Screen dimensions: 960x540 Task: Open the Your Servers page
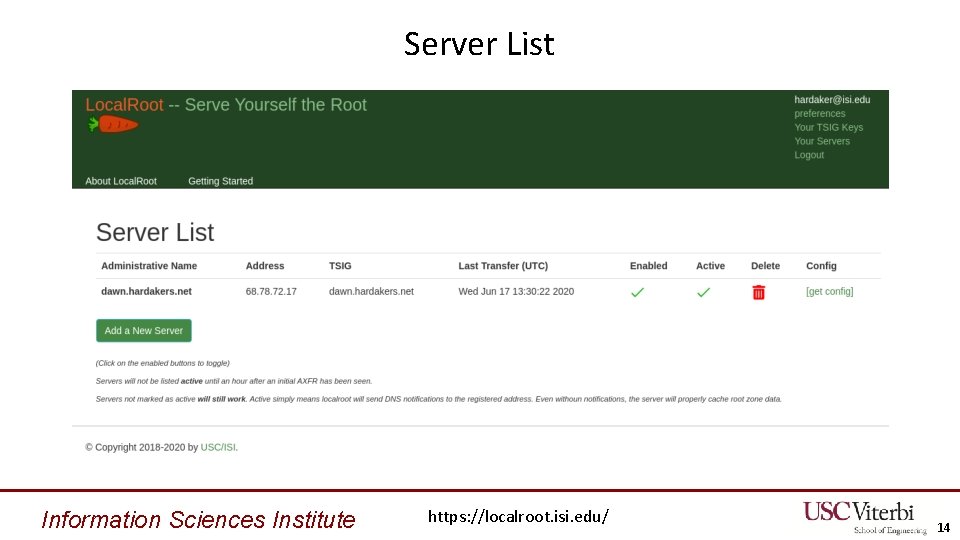coord(822,141)
